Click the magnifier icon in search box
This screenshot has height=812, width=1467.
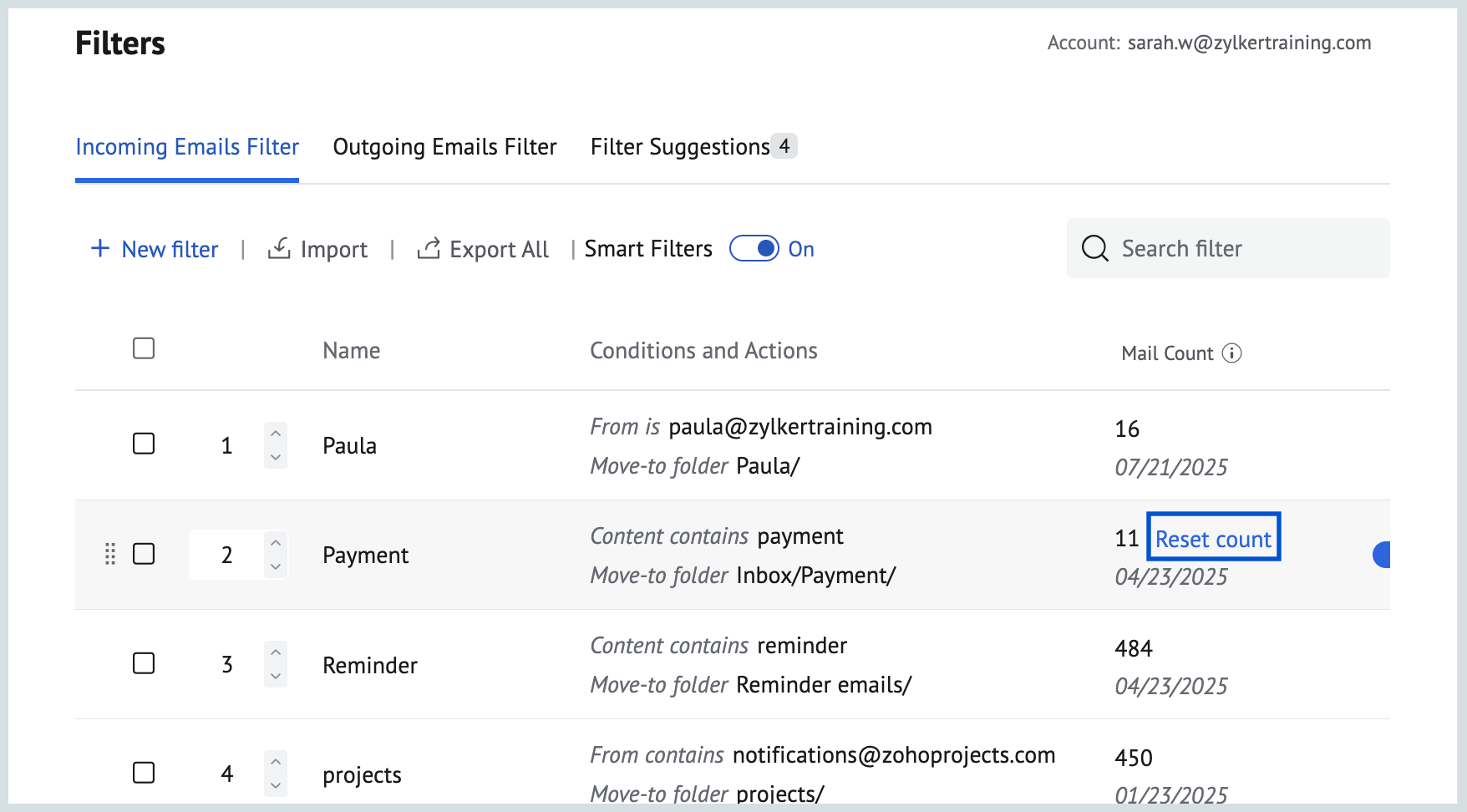tap(1094, 248)
